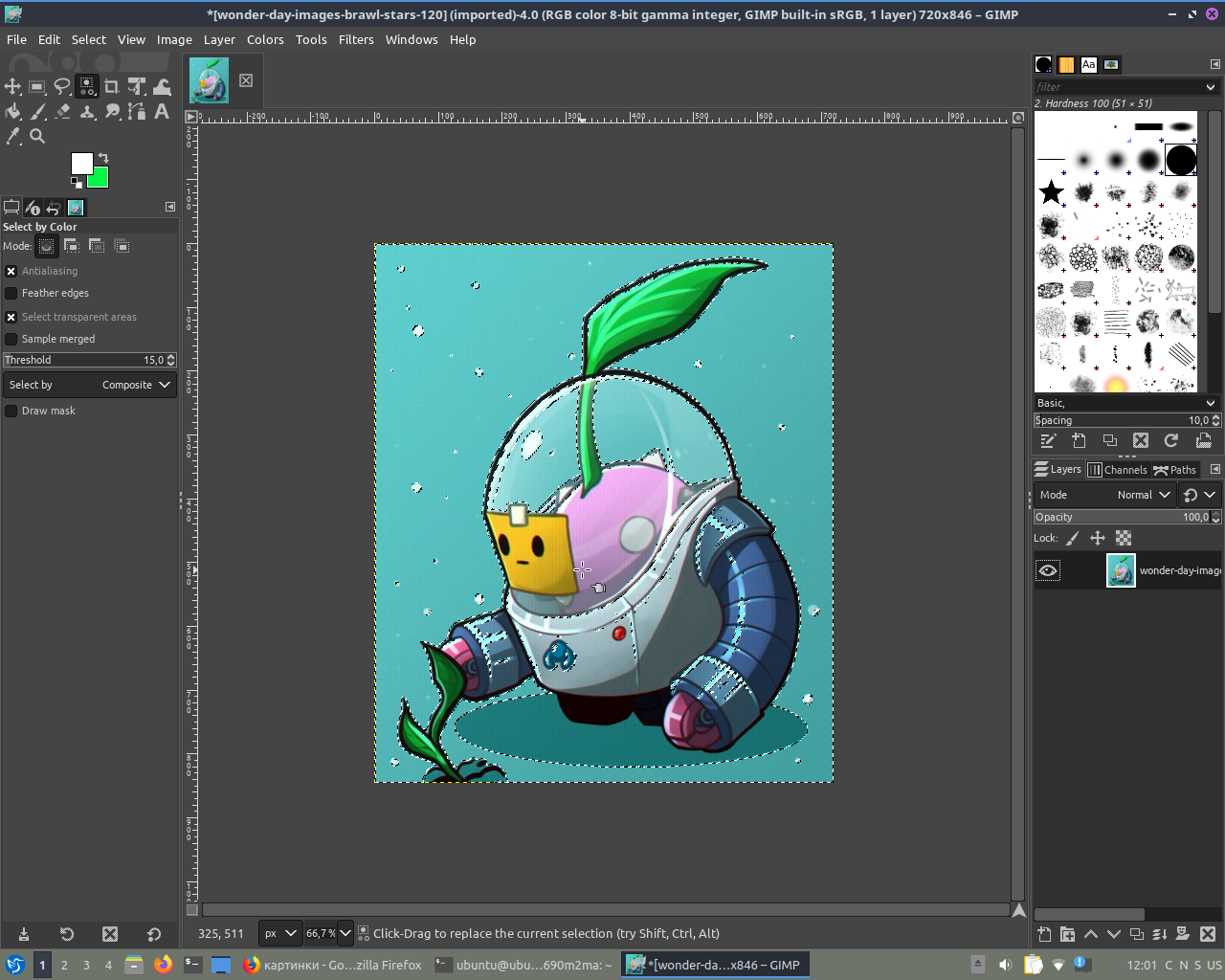Select the Eraser tool
This screenshot has width=1225, height=980.
pos(62,111)
